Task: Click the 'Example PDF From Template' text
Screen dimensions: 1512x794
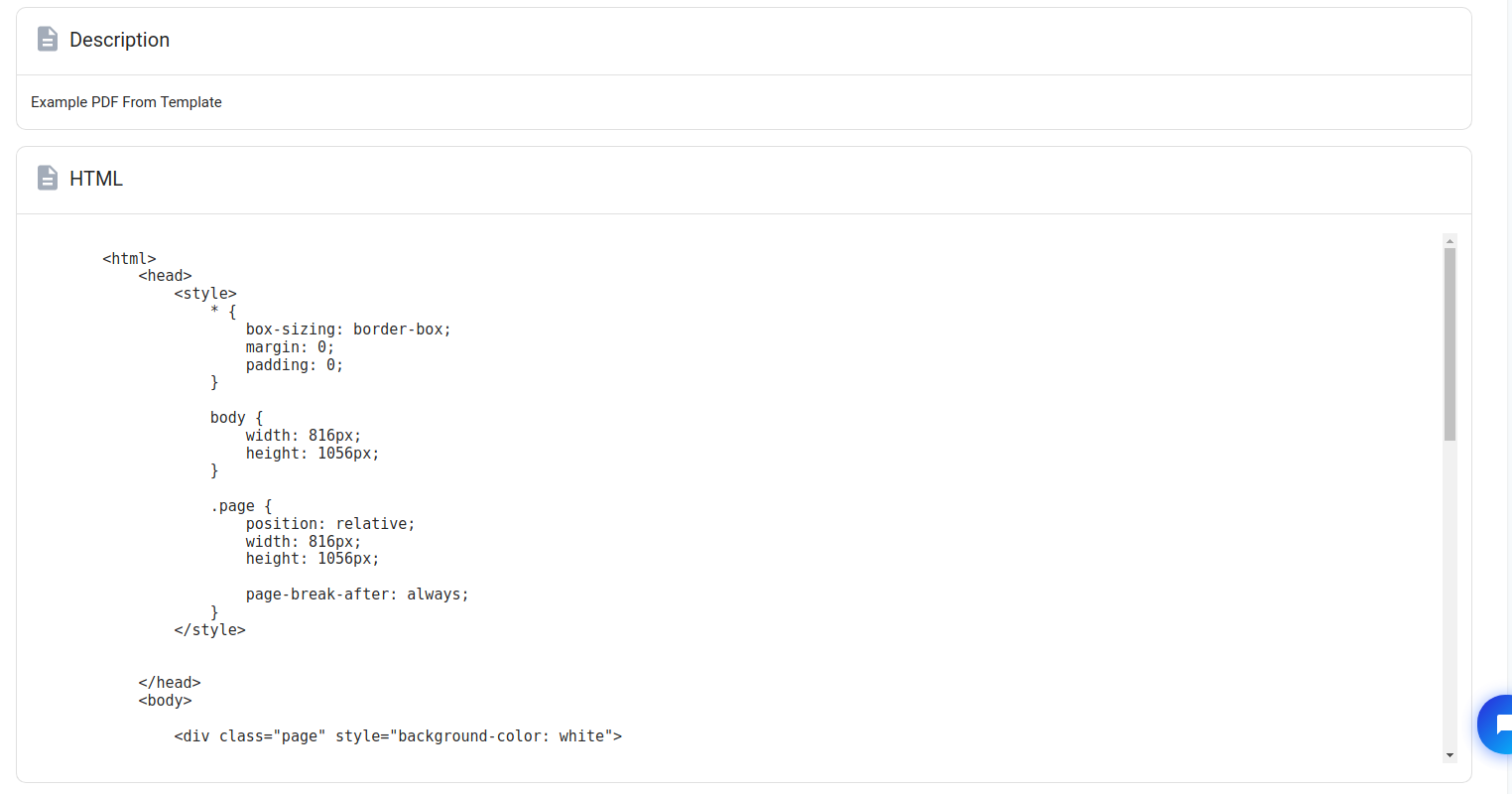Action: click(x=126, y=102)
